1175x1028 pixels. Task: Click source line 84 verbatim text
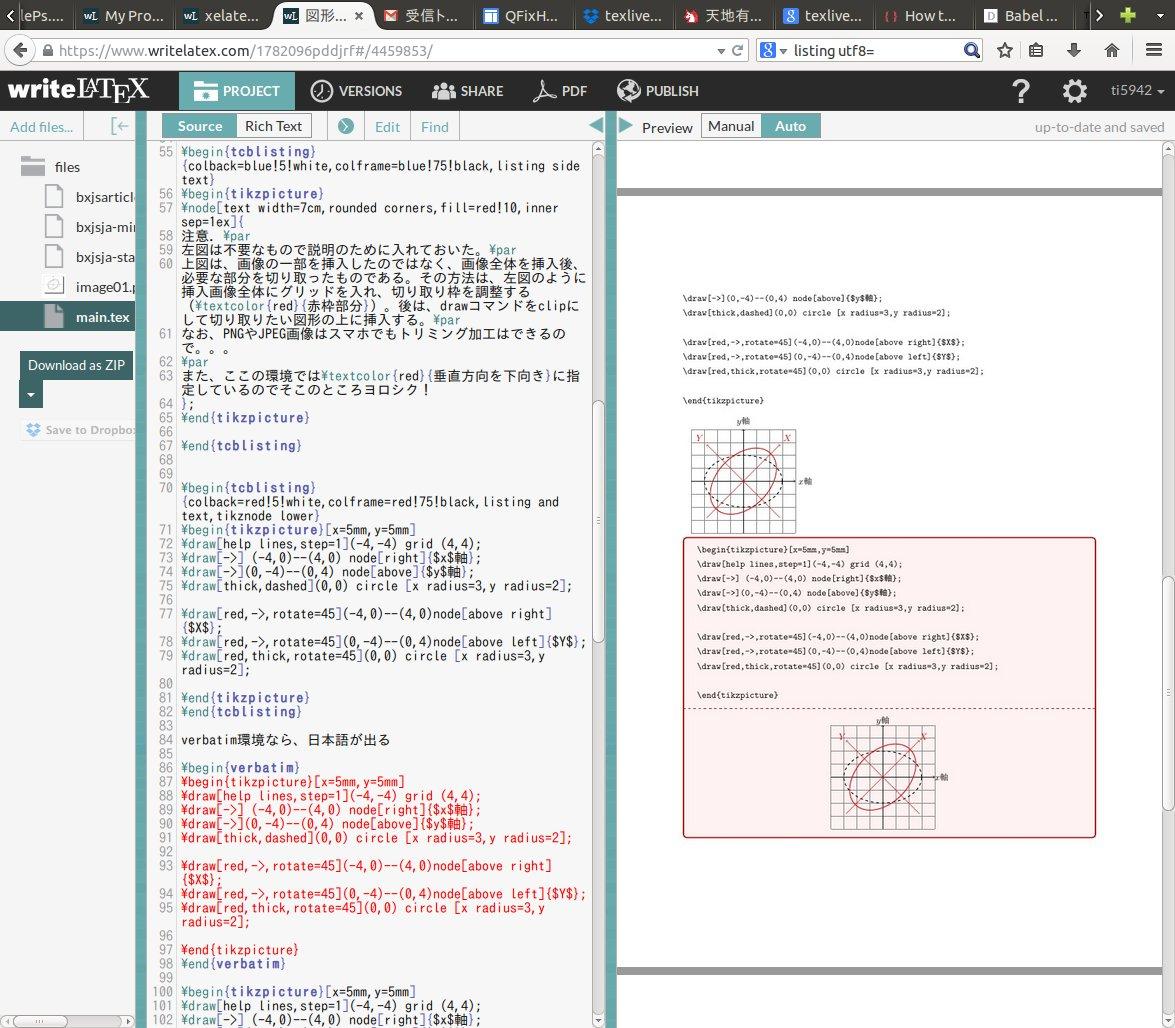tap(286, 740)
